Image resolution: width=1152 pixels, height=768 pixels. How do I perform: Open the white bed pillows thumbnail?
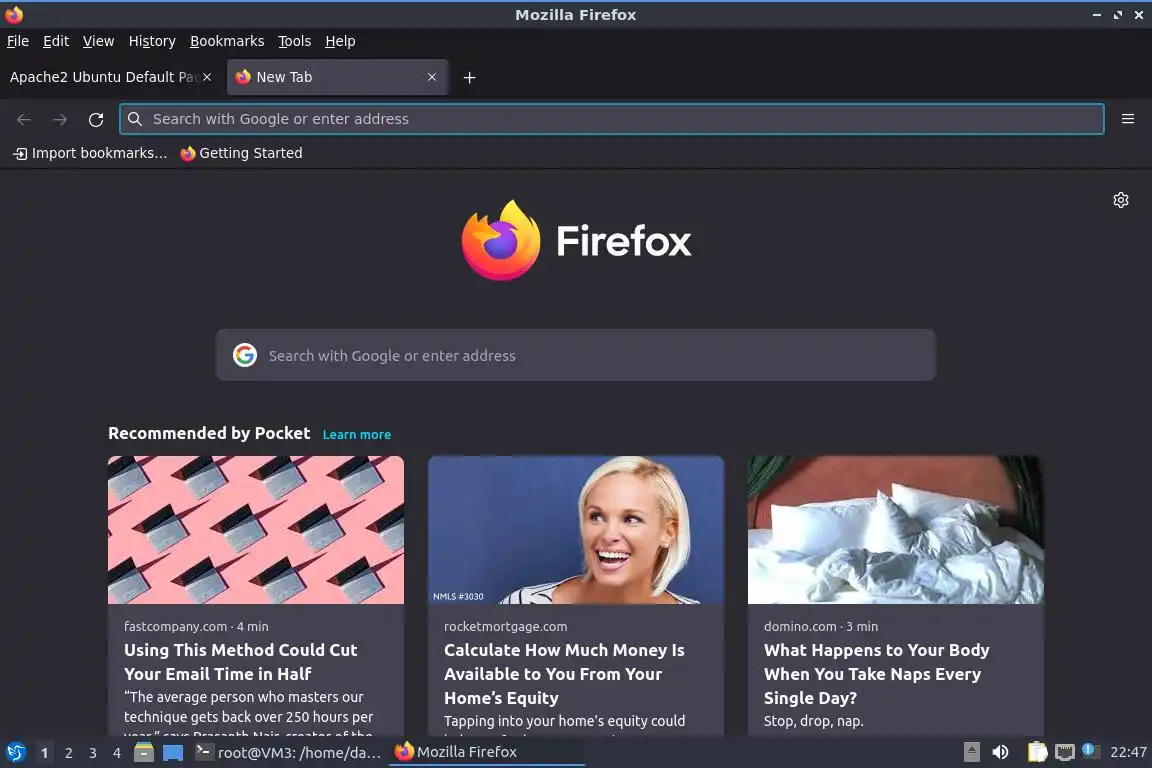pos(896,530)
